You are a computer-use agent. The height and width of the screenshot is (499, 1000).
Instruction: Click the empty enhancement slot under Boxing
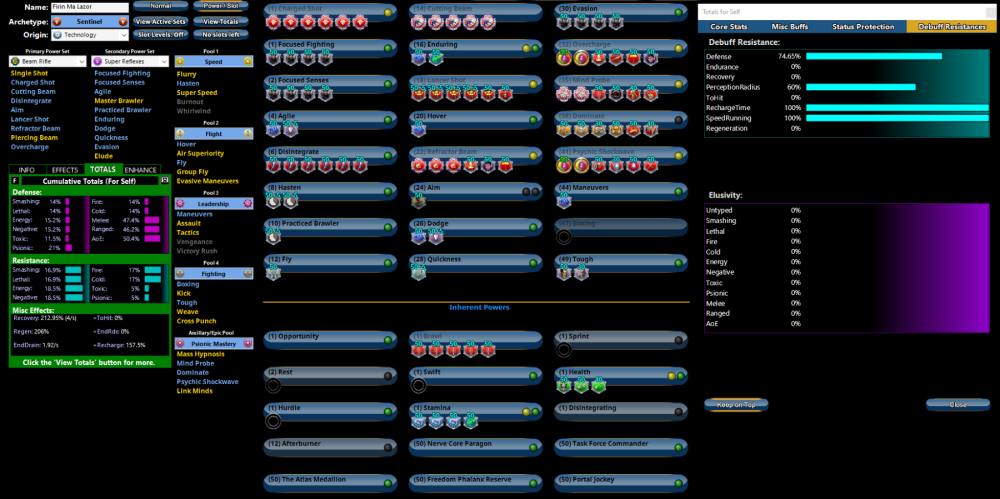tap(566, 238)
